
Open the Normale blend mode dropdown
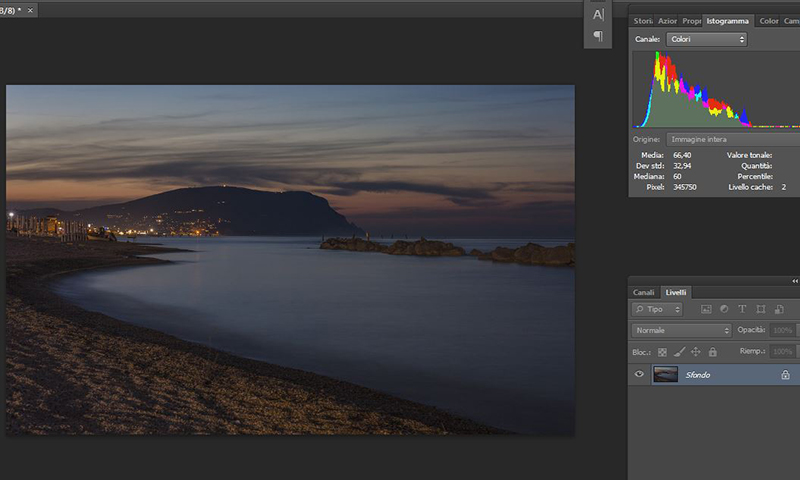click(682, 330)
